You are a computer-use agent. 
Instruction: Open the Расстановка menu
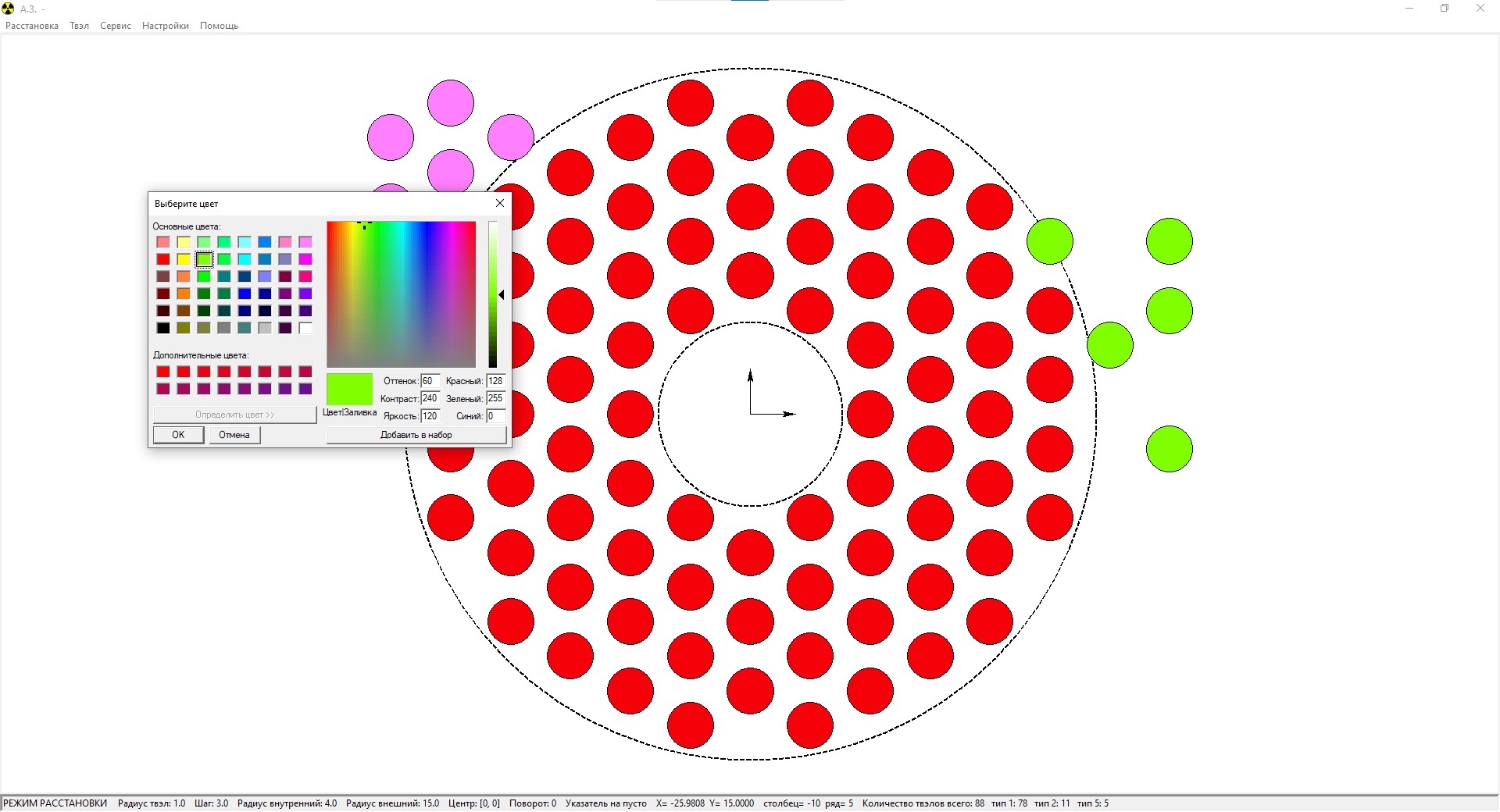coord(32,26)
